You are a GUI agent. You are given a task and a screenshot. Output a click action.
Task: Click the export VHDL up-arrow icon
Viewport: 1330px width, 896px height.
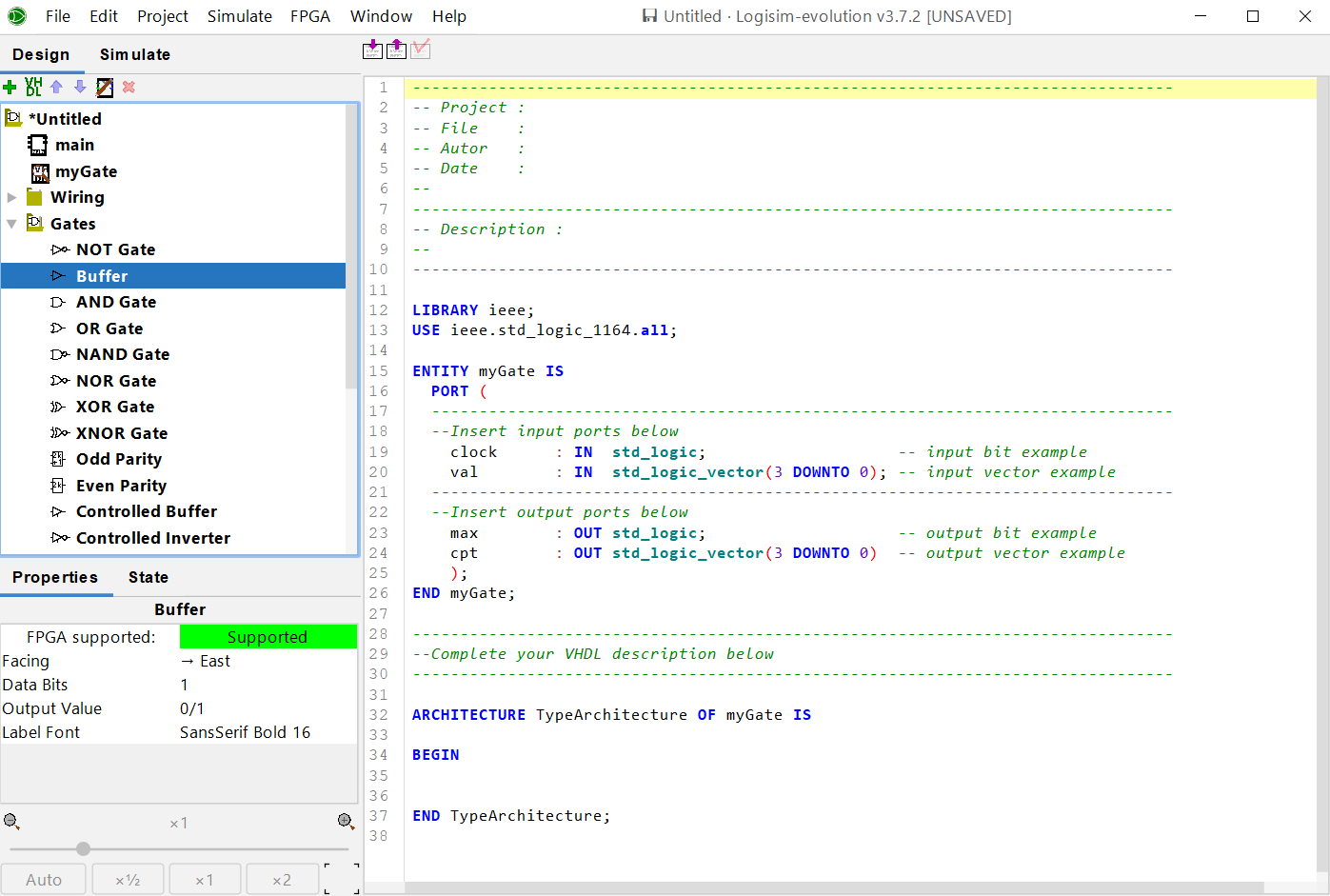click(x=396, y=50)
